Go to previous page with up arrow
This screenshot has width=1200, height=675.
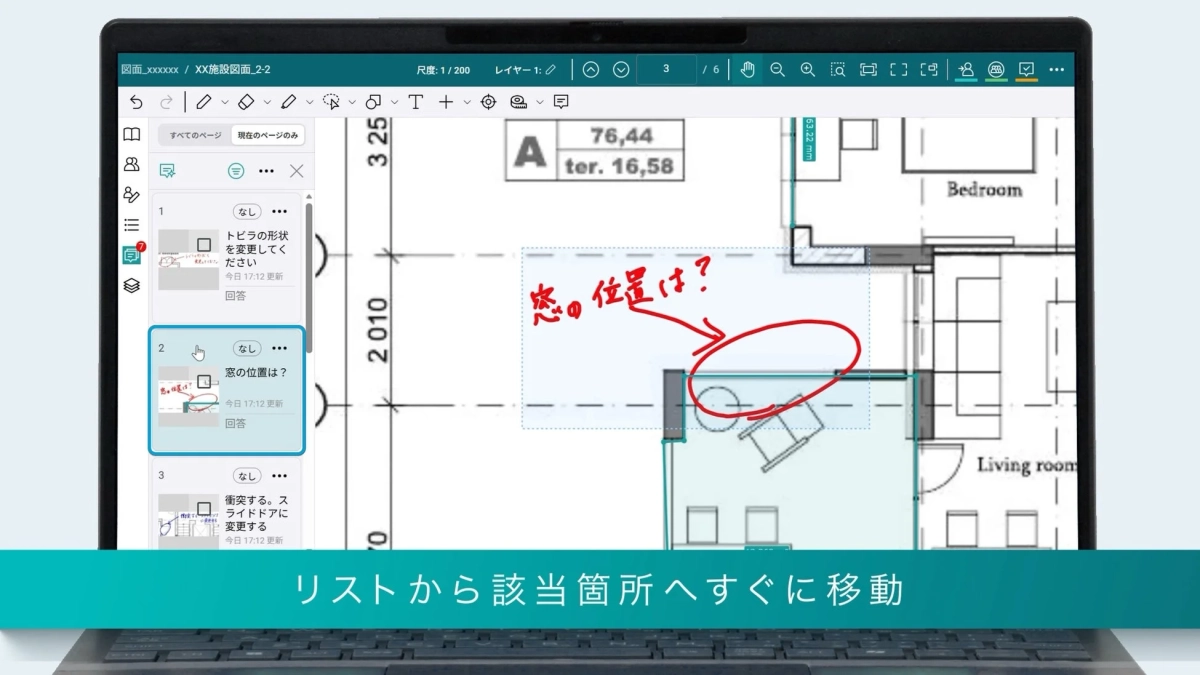coord(591,69)
